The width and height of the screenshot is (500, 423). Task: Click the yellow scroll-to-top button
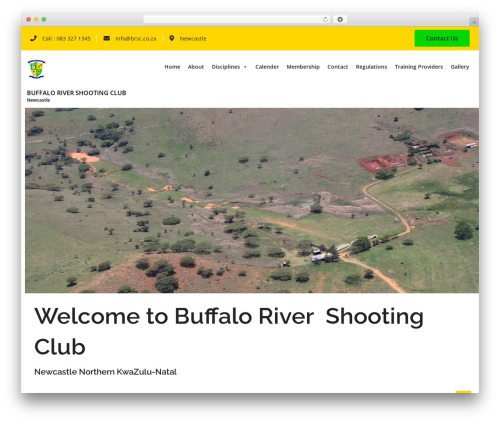(x=463, y=392)
